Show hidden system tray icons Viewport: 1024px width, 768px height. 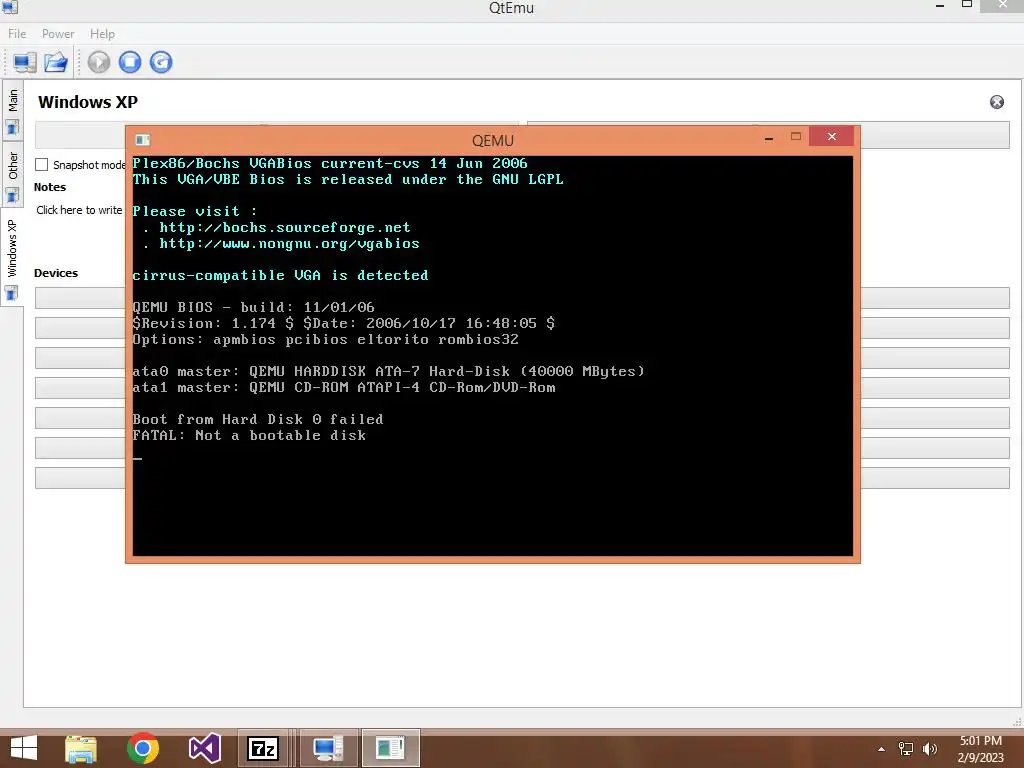[882, 749]
